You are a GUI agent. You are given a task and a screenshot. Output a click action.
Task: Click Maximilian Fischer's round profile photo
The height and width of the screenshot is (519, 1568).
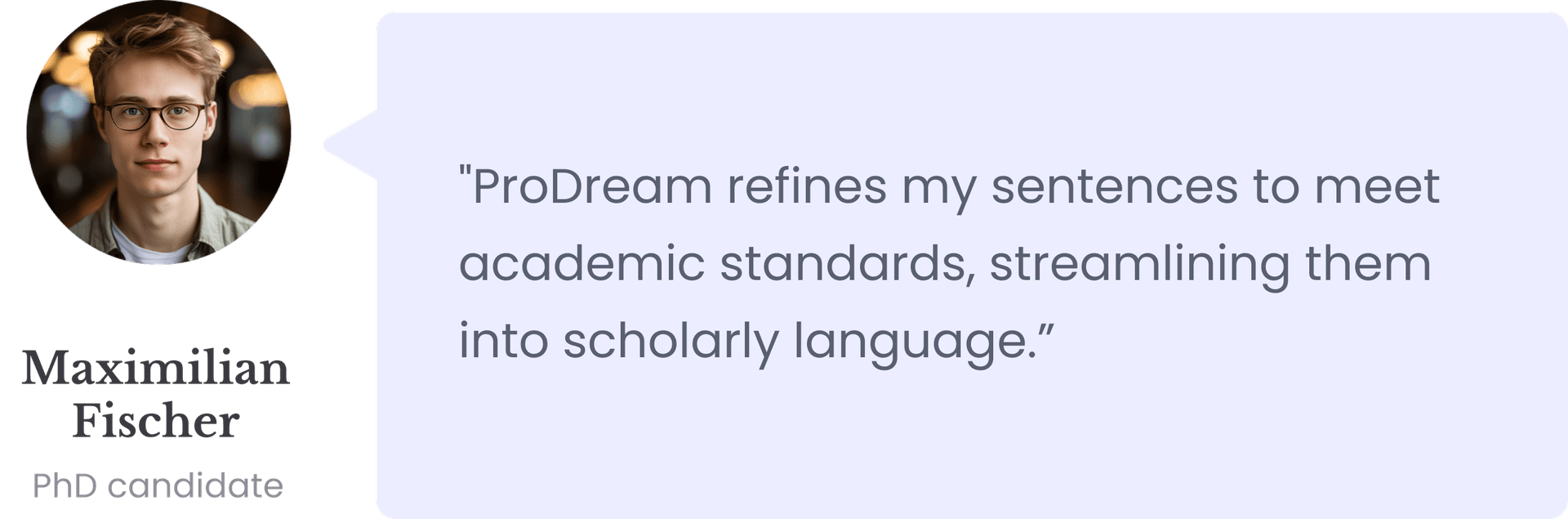pos(158,132)
